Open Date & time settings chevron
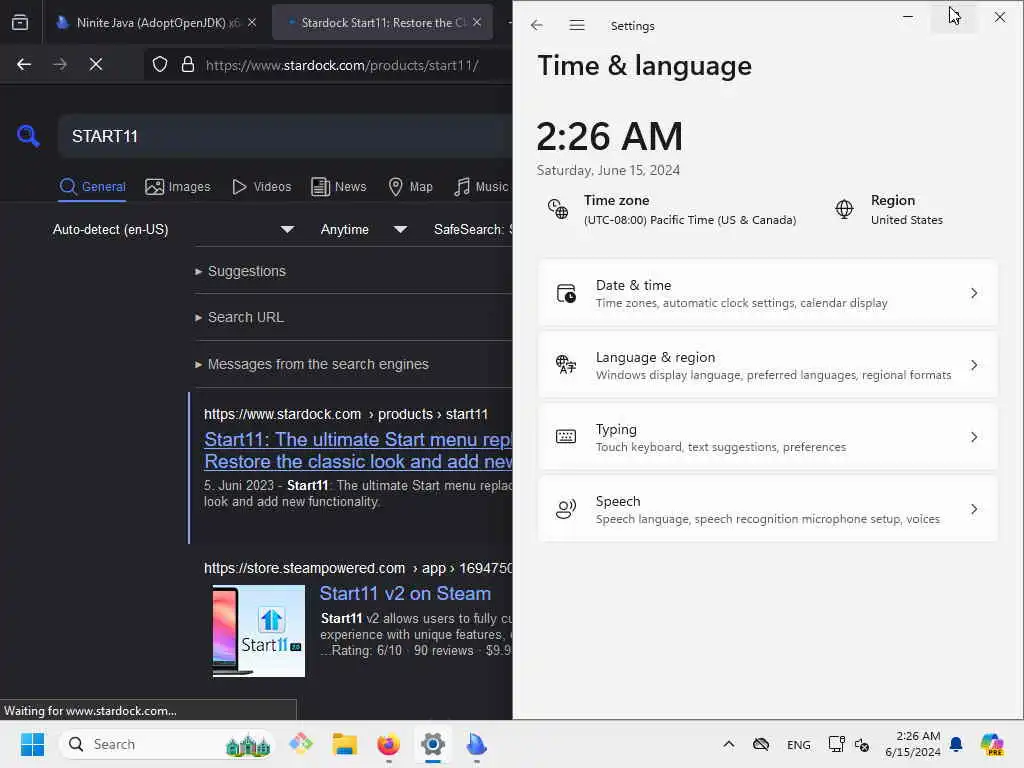The height and width of the screenshot is (768, 1024). click(974, 293)
